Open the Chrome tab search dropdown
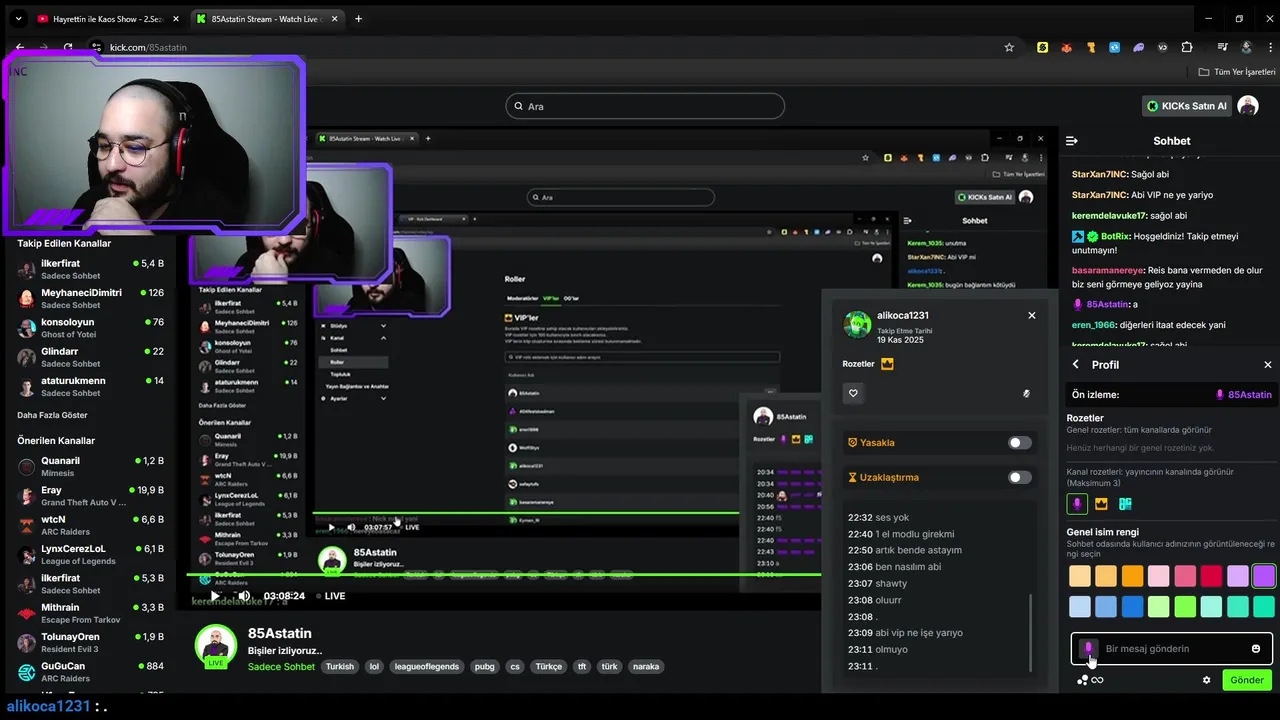The image size is (1280, 720). click(x=18, y=19)
